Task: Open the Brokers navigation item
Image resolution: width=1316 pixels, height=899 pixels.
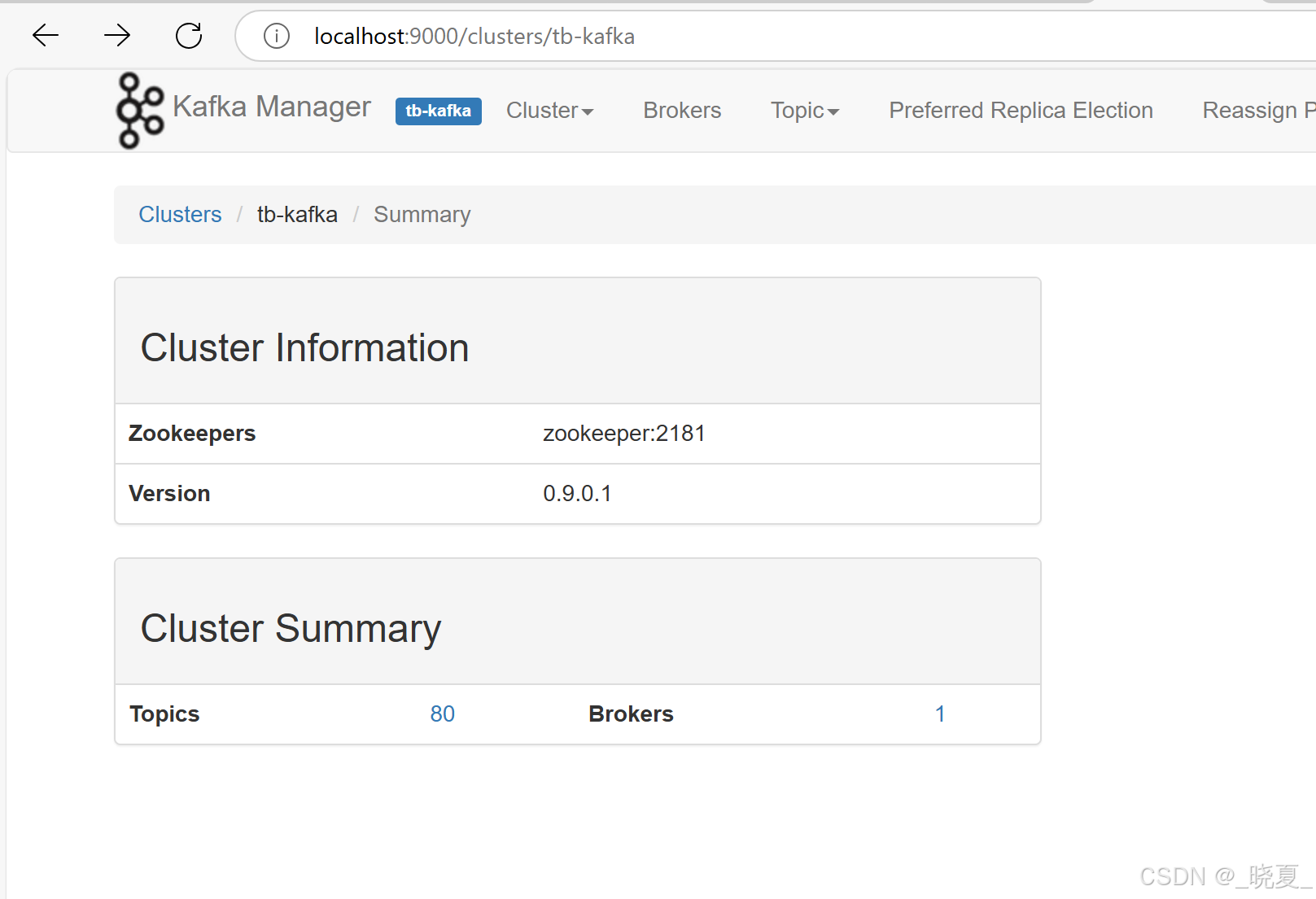Action: tap(682, 111)
